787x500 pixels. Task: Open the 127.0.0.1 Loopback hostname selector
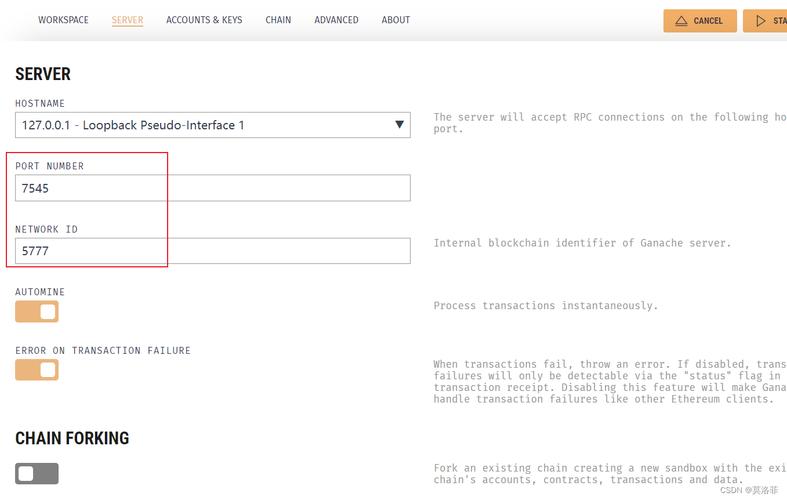(x=213, y=125)
